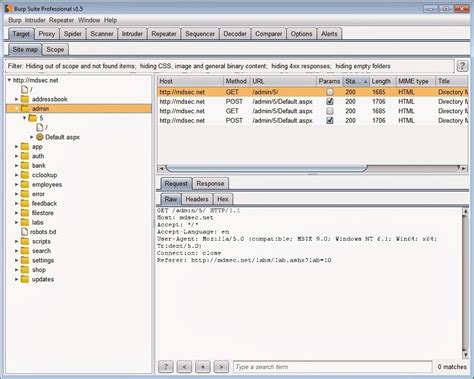Viewport: 474px width, 379px height.
Task: Expand the employees folder node
Action: [x=16, y=184]
